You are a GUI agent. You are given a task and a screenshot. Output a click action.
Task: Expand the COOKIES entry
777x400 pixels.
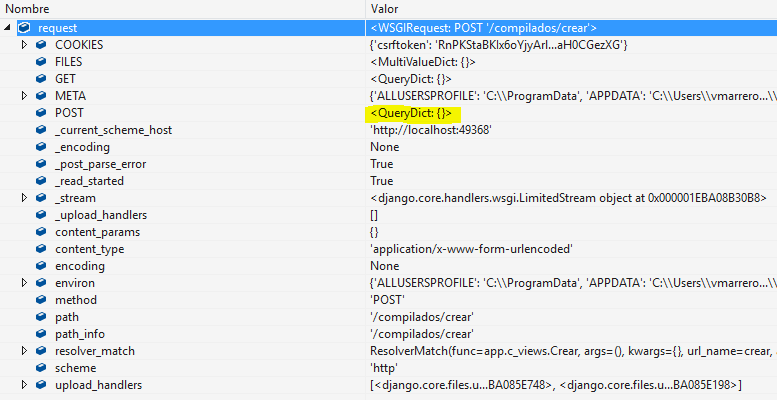pos(25,45)
